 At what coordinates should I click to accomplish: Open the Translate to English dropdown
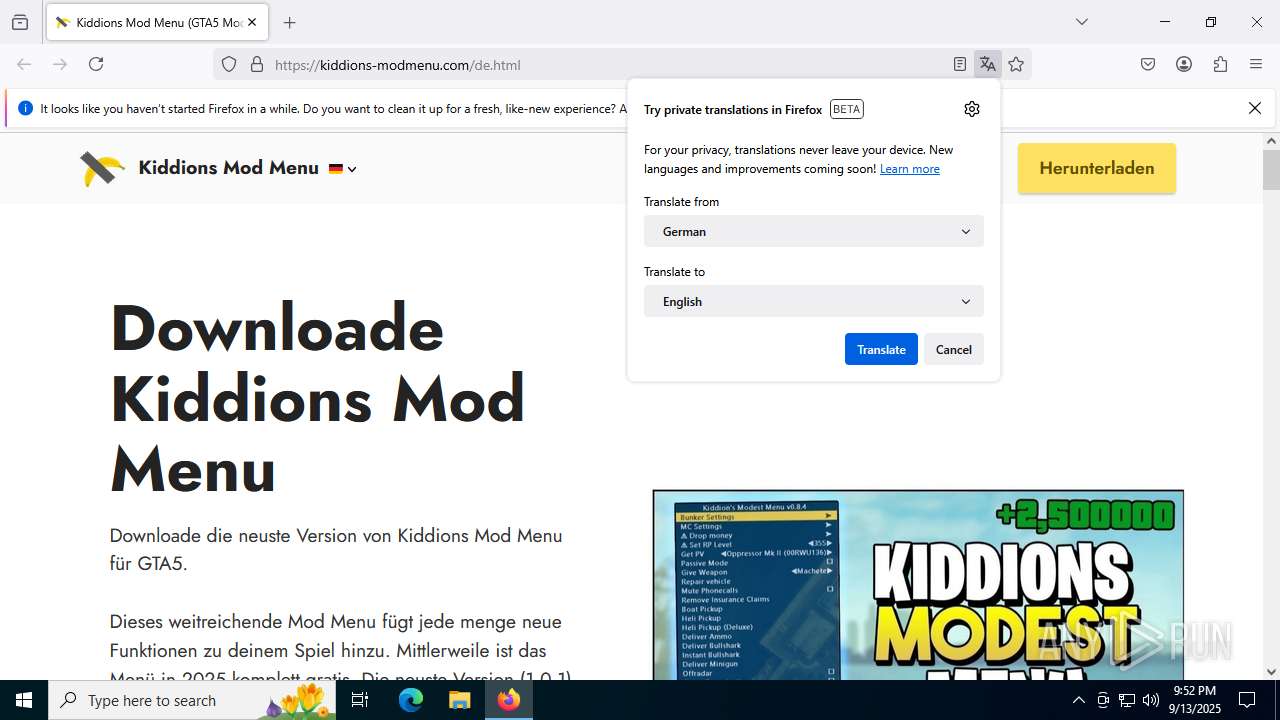pos(814,301)
